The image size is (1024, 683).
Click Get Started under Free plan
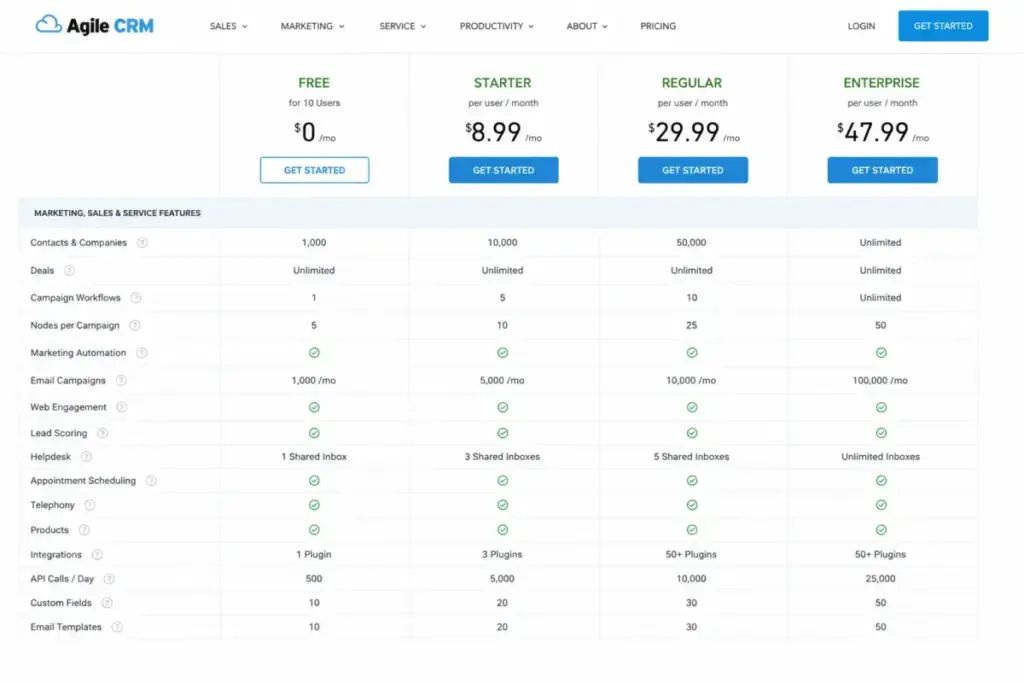pos(314,170)
